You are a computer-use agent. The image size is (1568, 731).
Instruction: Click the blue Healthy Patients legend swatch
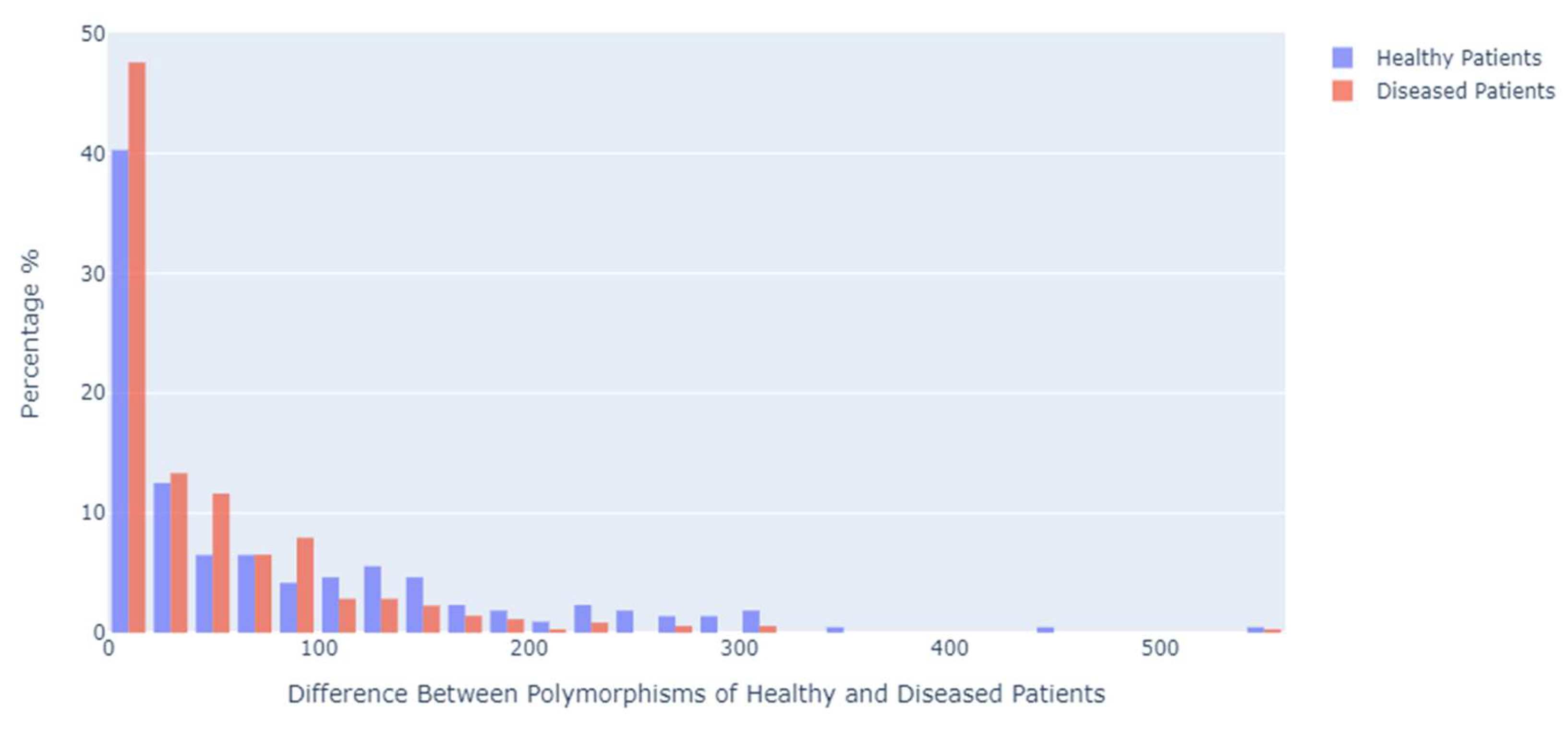click(1342, 59)
